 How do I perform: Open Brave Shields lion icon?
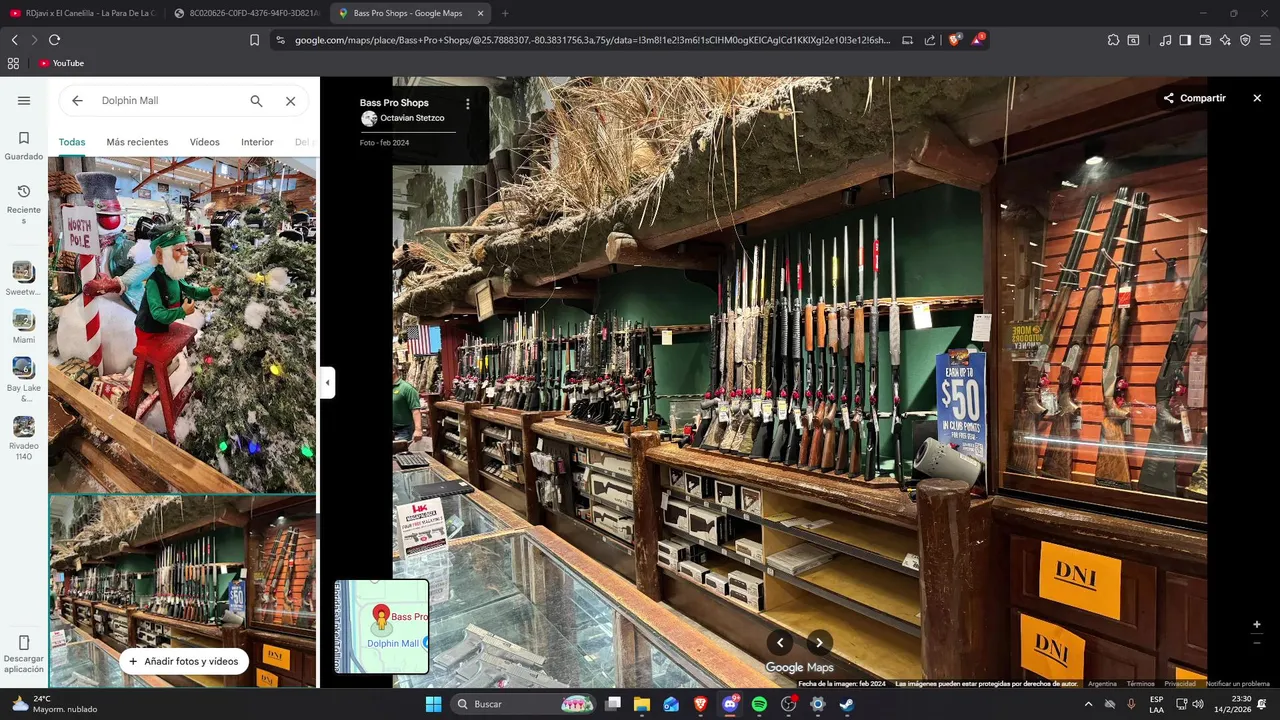point(954,40)
